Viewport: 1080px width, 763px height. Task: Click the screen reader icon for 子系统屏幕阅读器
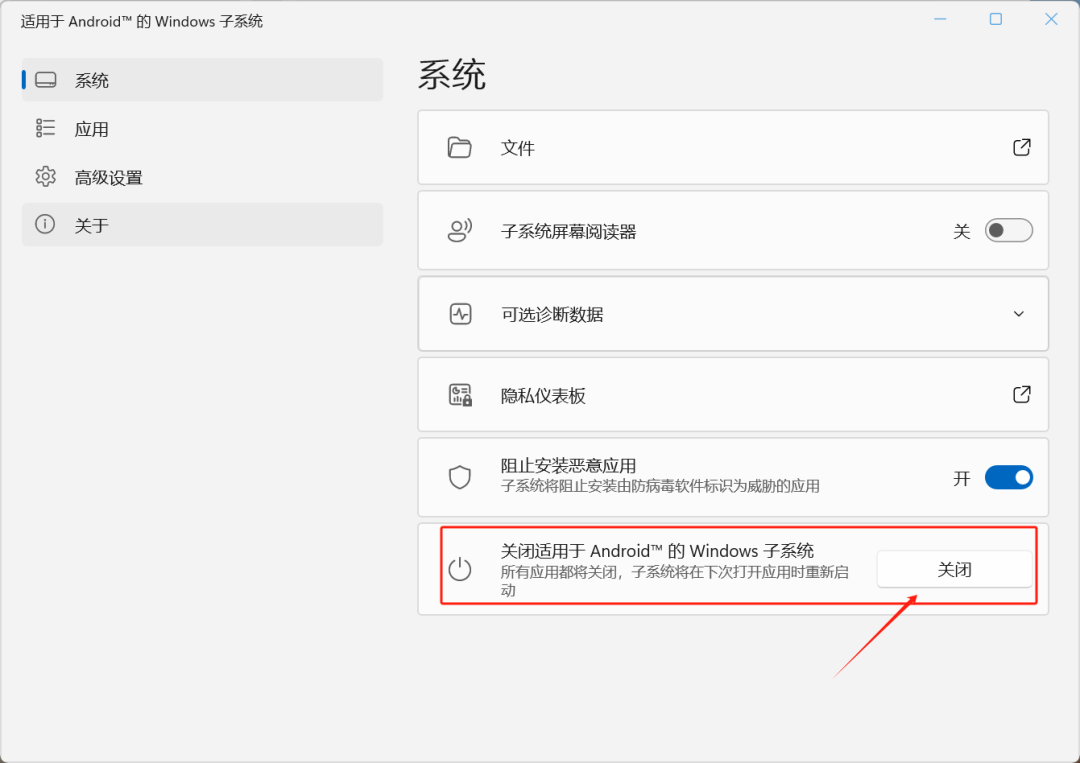pyautogui.click(x=460, y=231)
